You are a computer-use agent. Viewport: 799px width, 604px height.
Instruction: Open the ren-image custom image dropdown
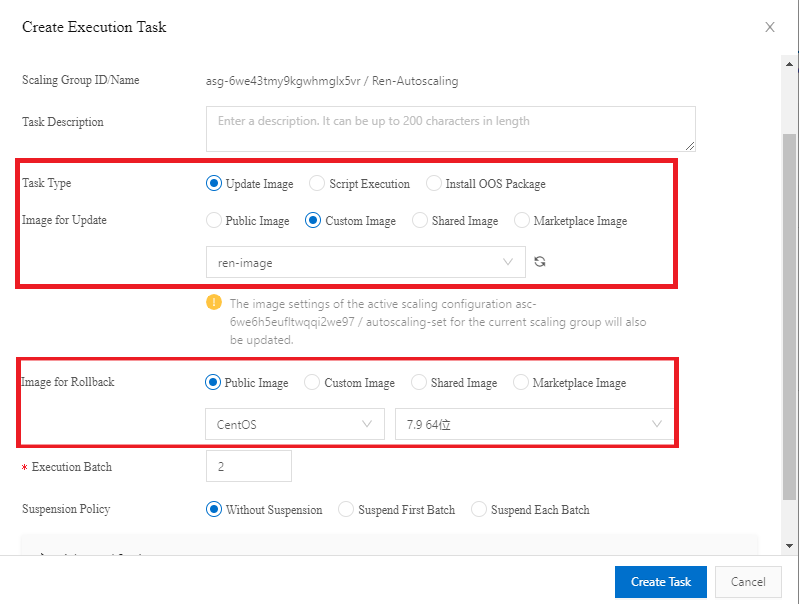coord(365,262)
